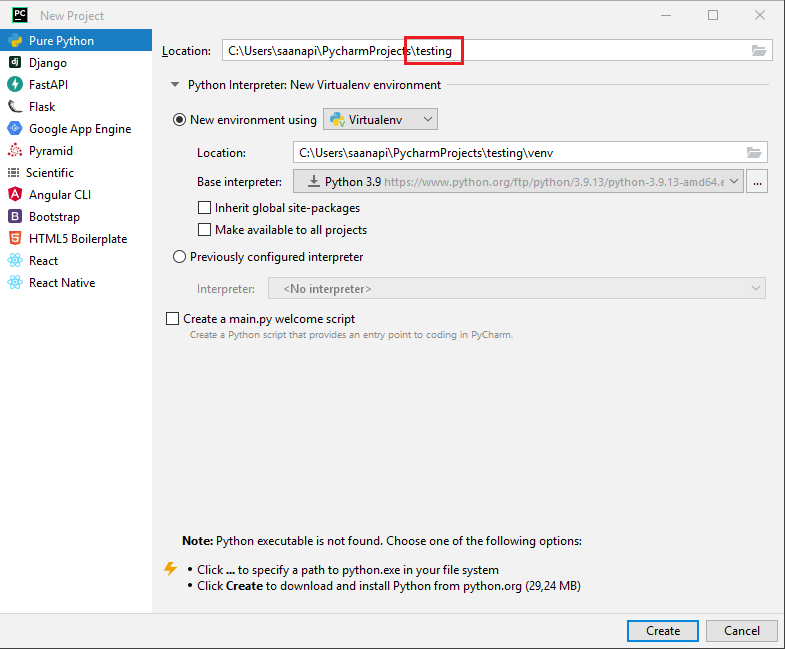Click the Cancel button

[x=741, y=631]
